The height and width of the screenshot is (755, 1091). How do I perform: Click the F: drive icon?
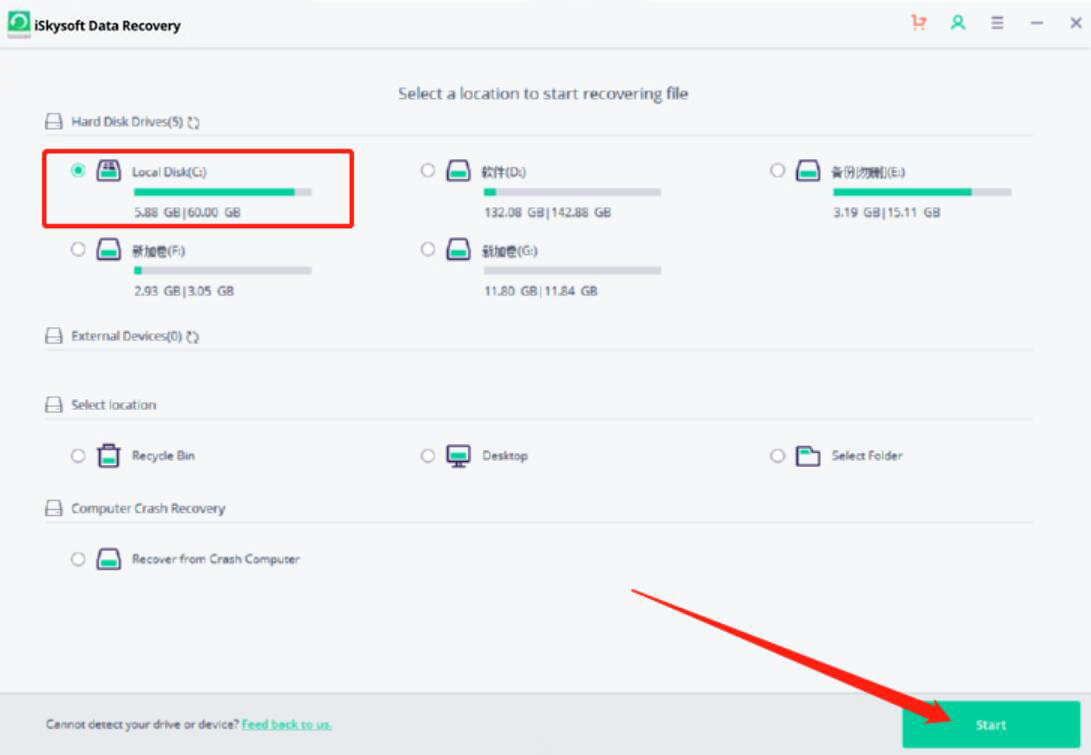coord(109,249)
